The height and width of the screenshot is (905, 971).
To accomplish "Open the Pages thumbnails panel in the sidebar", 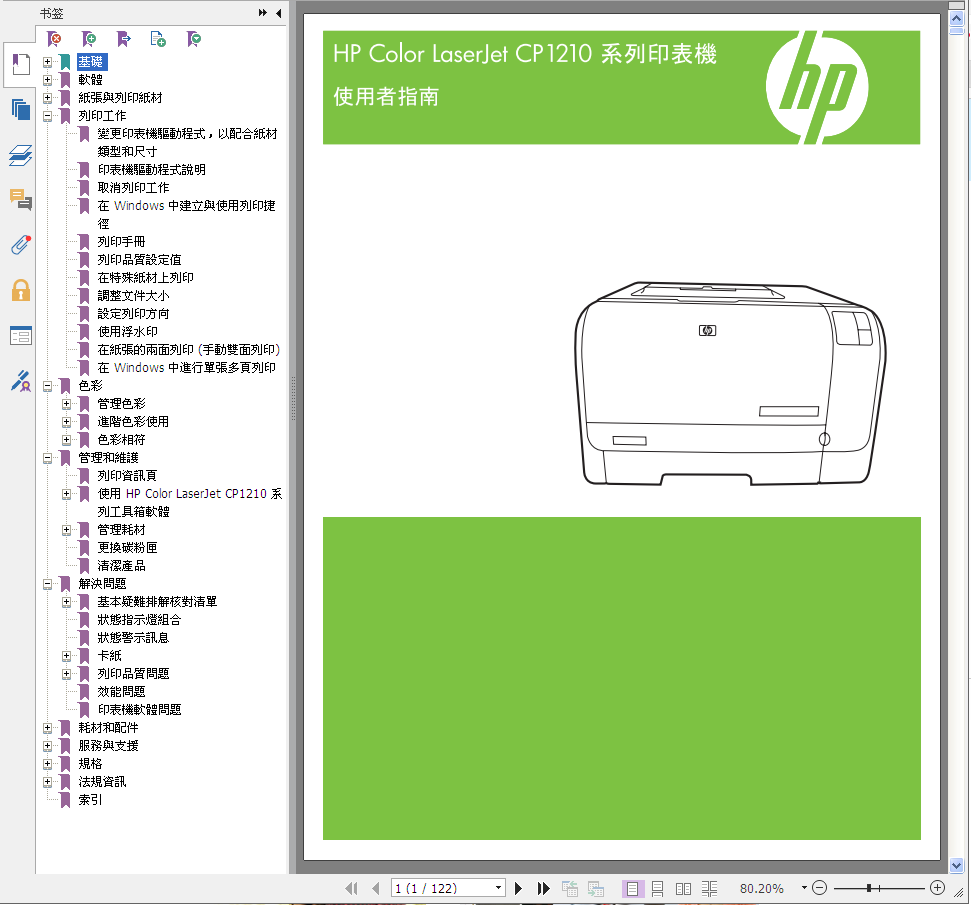I will [20, 110].
